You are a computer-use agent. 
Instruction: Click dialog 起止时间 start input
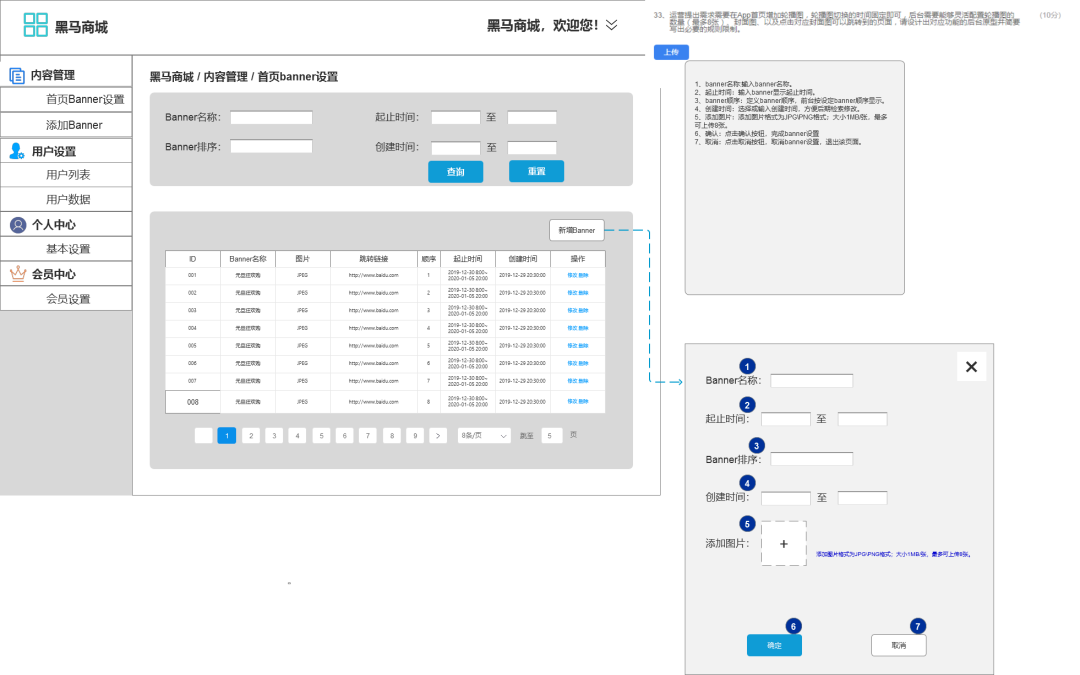coord(786,419)
